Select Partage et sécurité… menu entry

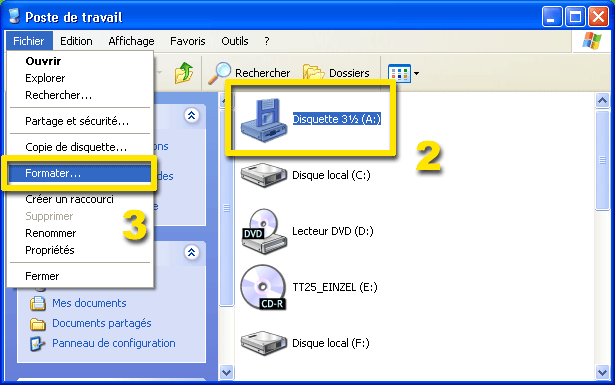coord(80,121)
